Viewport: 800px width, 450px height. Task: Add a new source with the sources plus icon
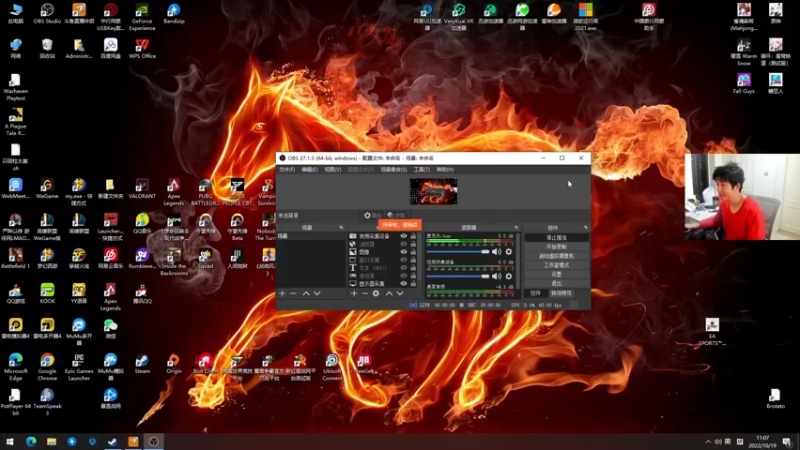click(354, 293)
